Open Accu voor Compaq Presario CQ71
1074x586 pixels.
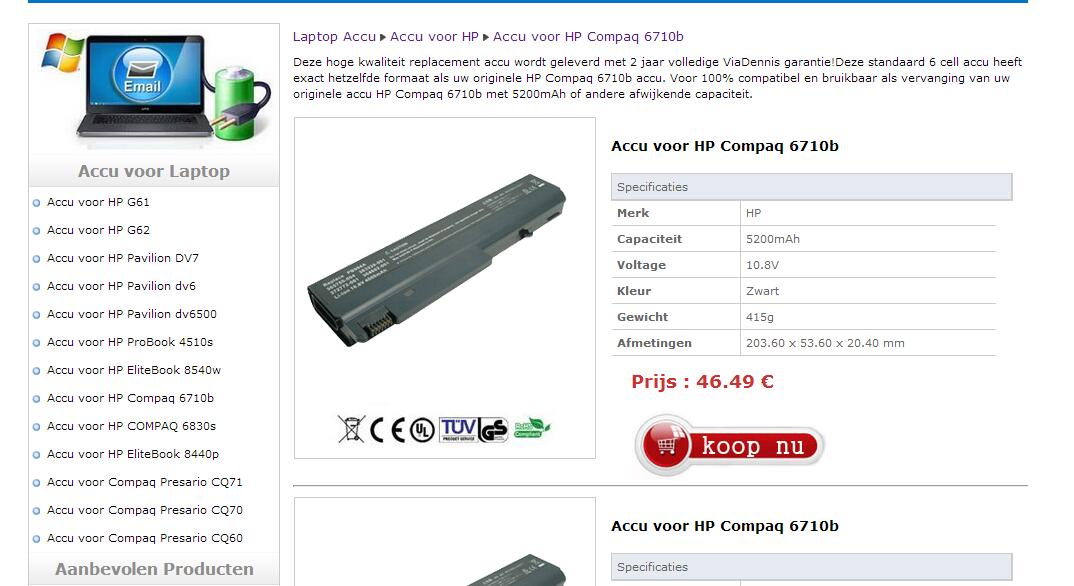pos(145,482)
